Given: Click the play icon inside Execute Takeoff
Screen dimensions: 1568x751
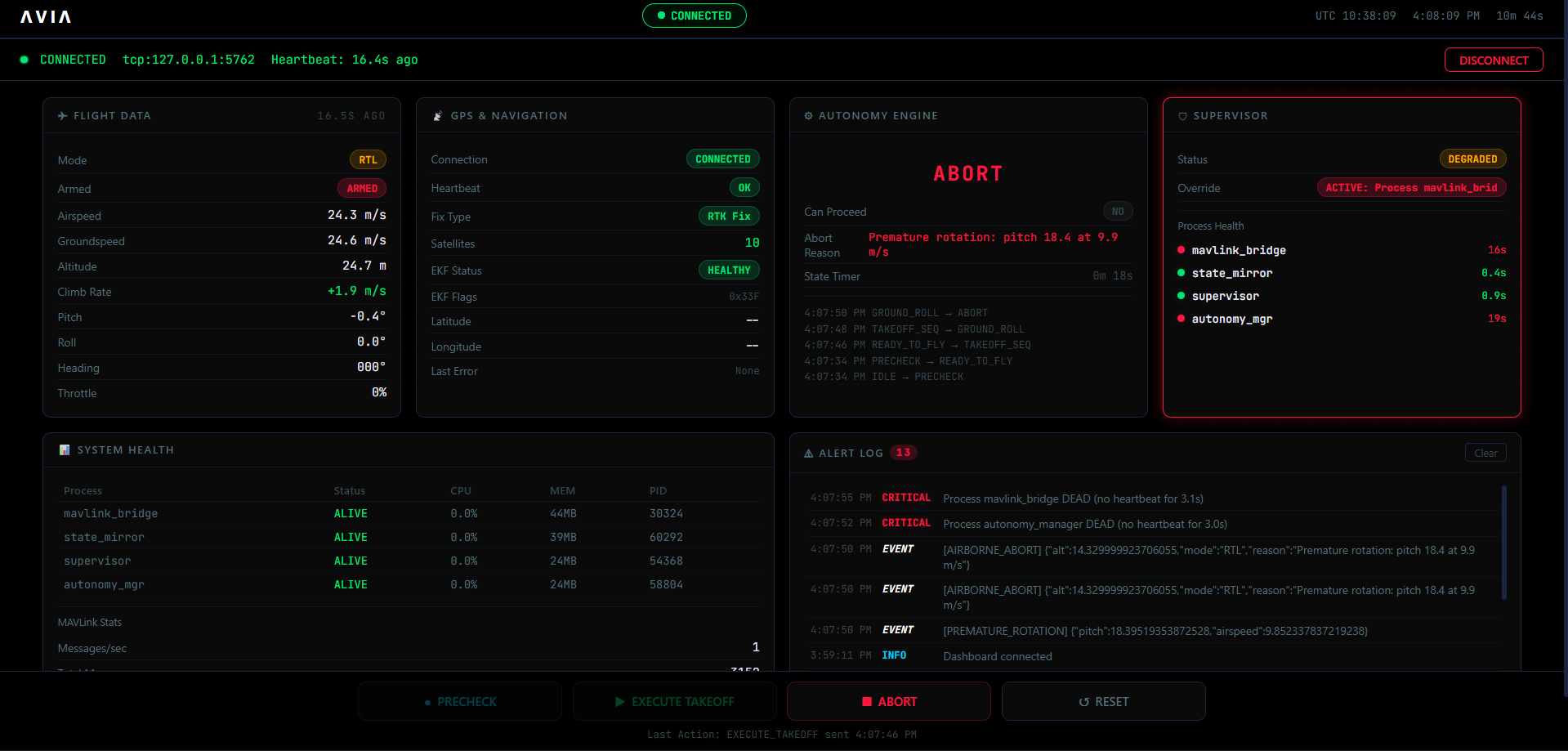Looking at the screenshot, I should 619,701.
